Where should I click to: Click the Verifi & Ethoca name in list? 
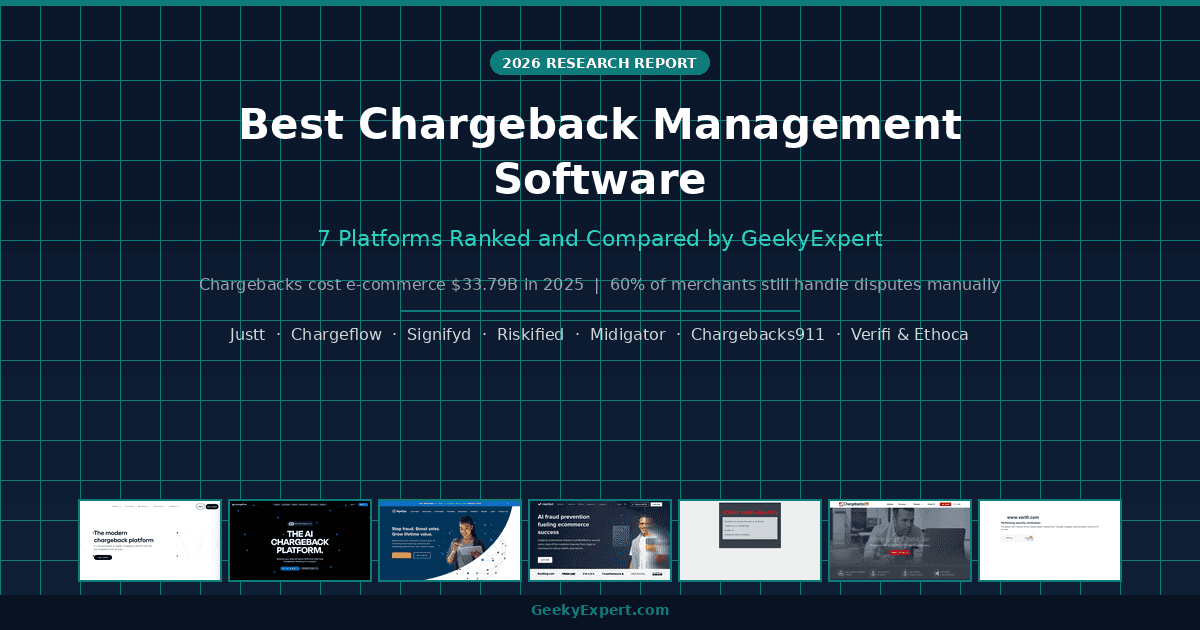pos(910,335)
